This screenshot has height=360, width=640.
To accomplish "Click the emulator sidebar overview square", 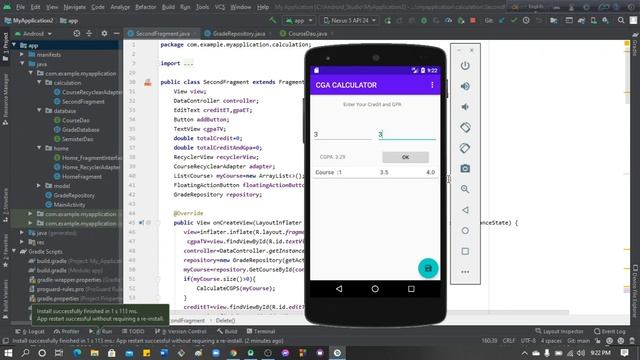I will point(465,251).
